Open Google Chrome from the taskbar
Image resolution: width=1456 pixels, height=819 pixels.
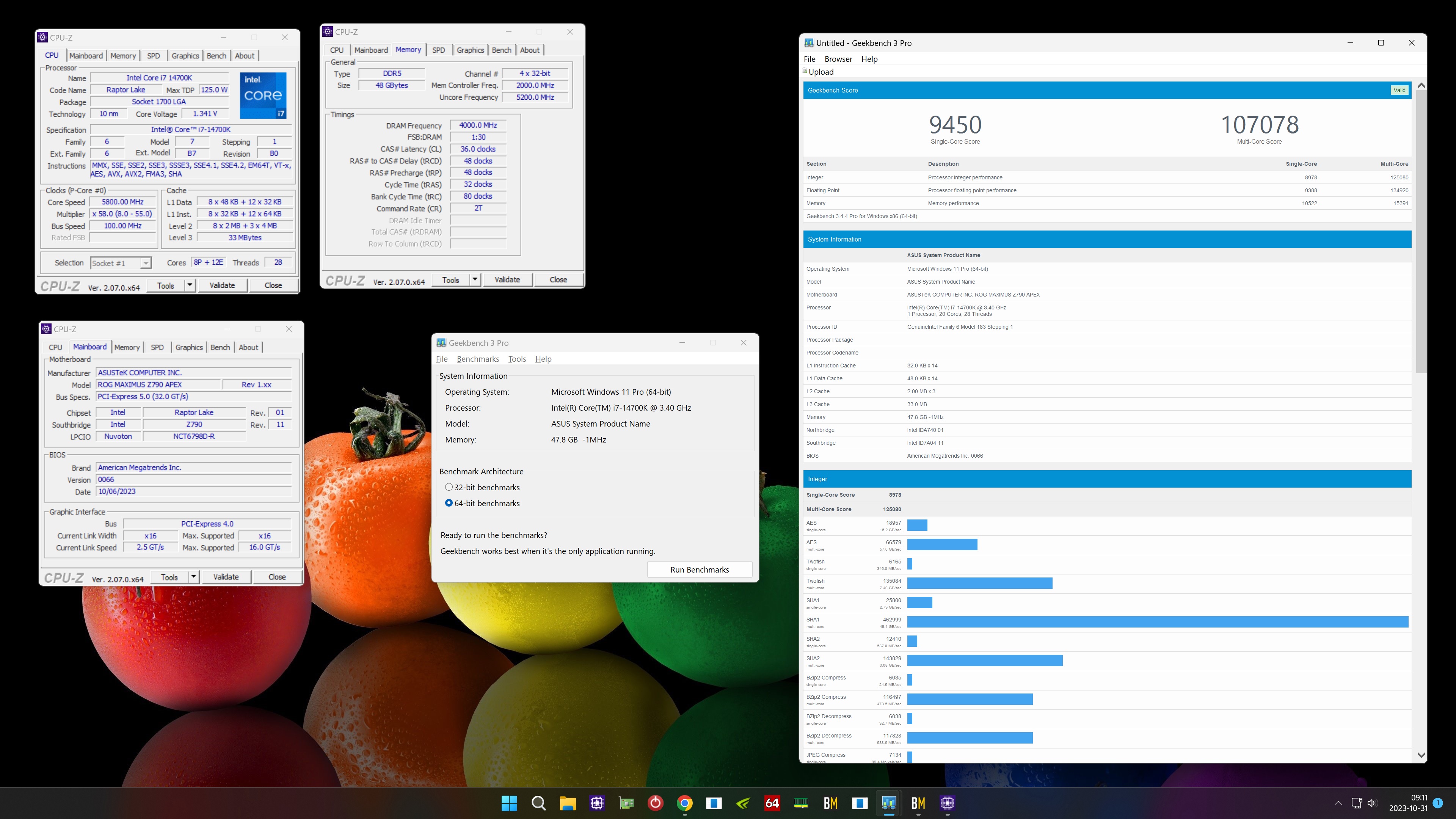685,803
